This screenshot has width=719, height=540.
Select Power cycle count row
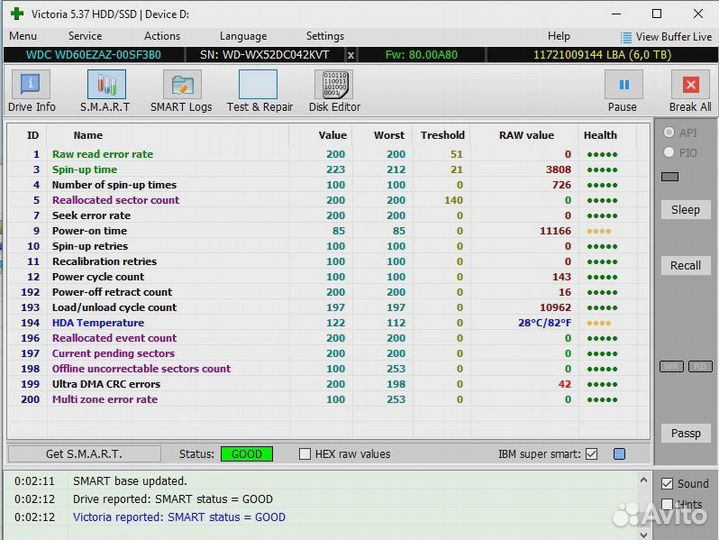pyautogui.click(x=328, y=277)
